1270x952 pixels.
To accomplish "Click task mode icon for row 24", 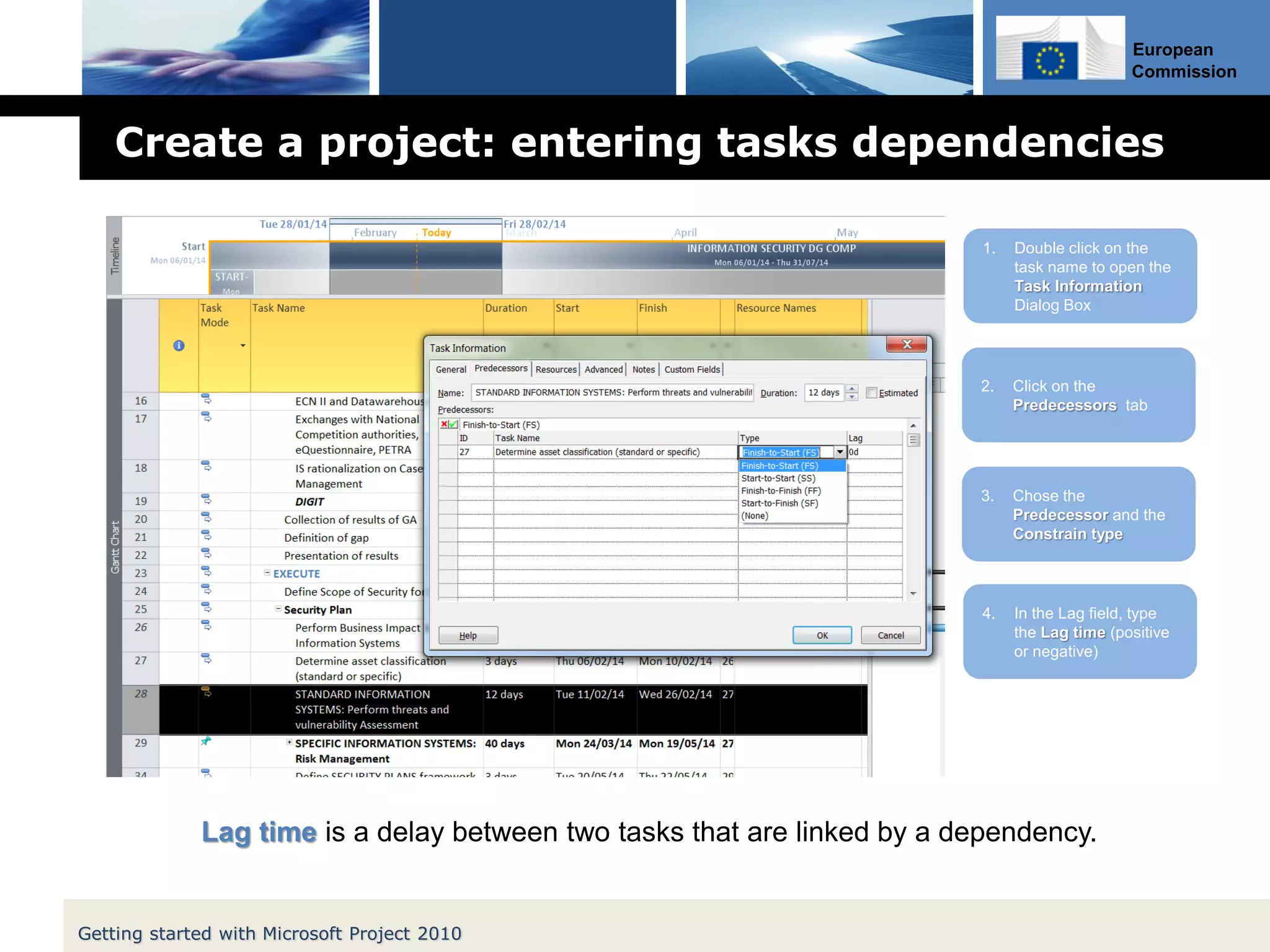I will [206, 589].
